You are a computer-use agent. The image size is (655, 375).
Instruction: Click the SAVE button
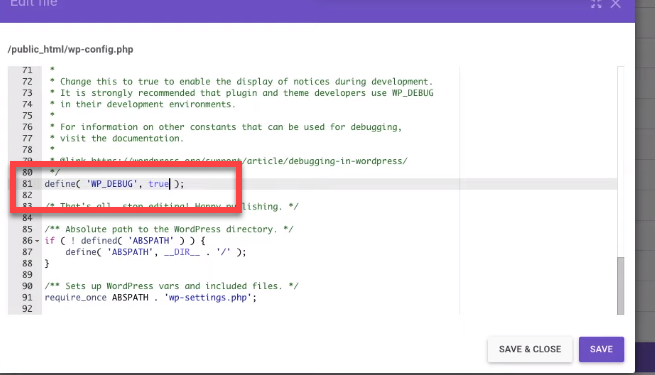pos(601,349)
